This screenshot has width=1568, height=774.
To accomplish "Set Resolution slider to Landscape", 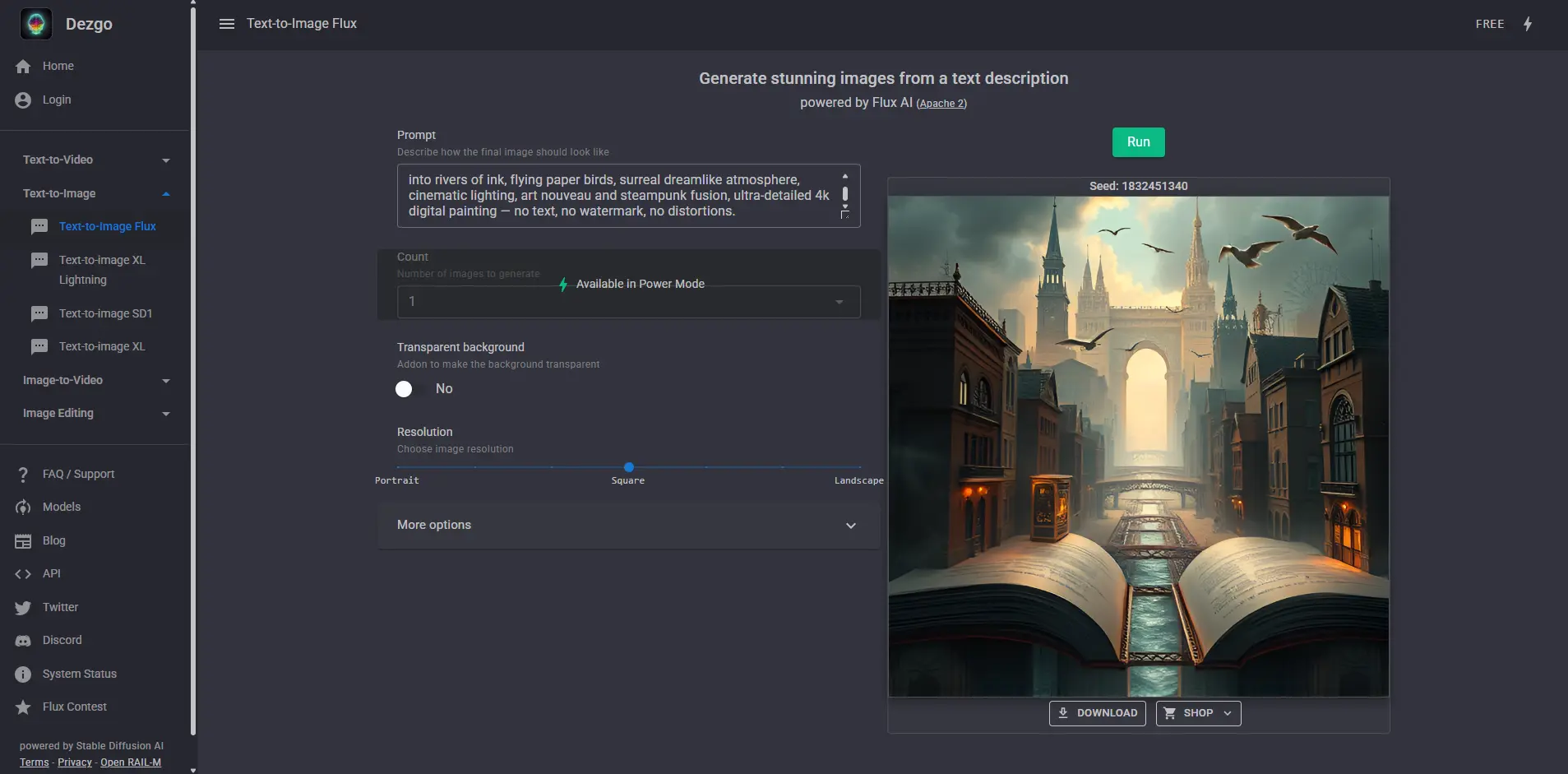I will [x=860, y=467].
